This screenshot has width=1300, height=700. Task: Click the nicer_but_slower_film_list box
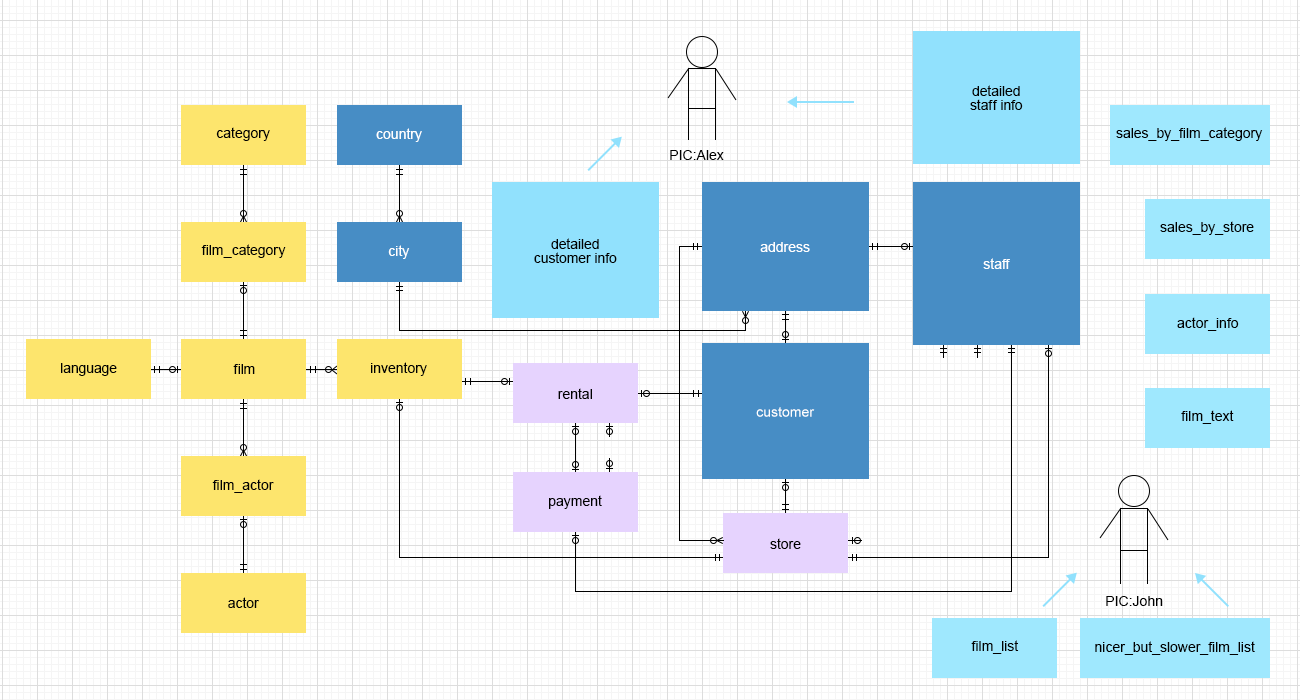pyautogui.click(x=1174, y=647)
